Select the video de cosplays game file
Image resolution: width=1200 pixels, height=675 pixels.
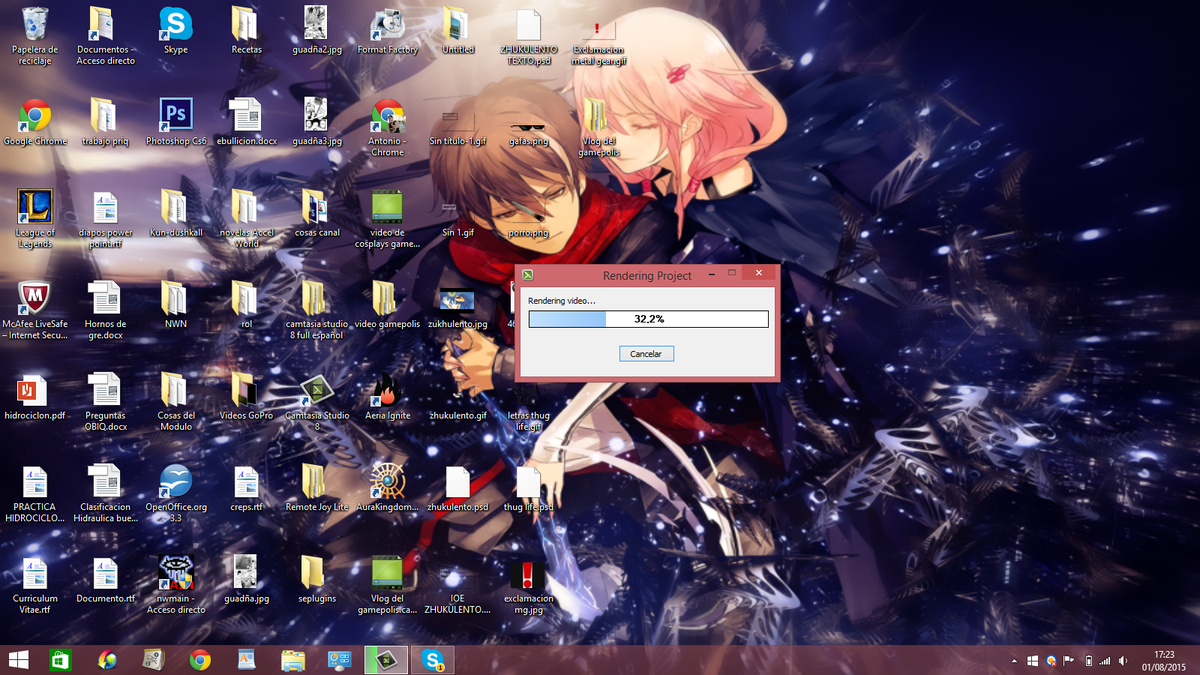(387, 219)
